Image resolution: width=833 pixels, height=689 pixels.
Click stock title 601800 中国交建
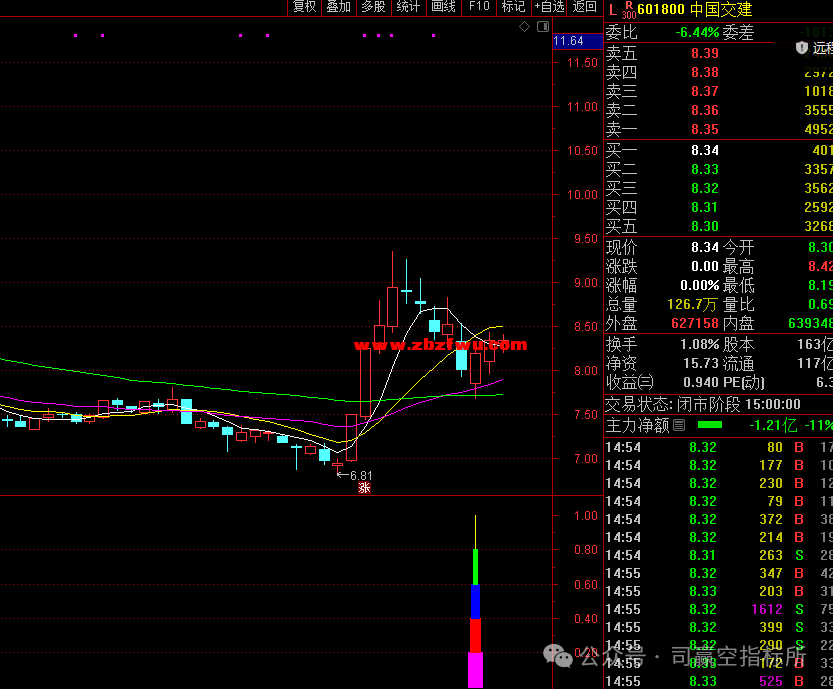695,10
